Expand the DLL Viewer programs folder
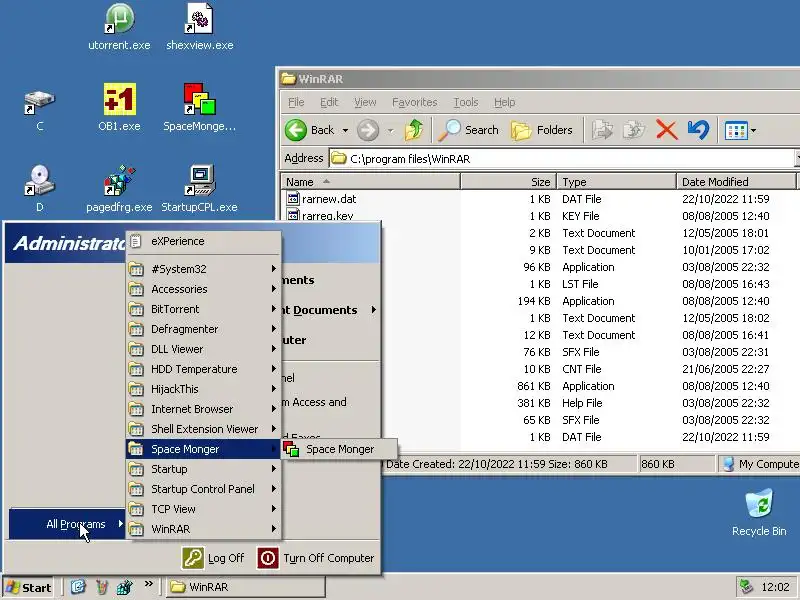The image size is (800, 600). point(204,349)
